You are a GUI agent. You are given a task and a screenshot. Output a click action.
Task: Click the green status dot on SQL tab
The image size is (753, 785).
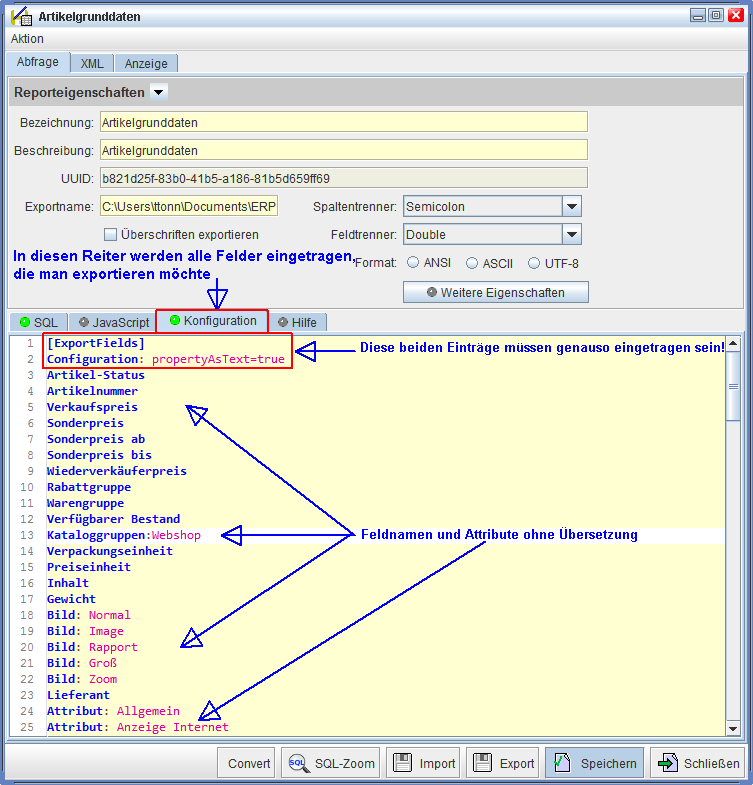coord(25,322)
